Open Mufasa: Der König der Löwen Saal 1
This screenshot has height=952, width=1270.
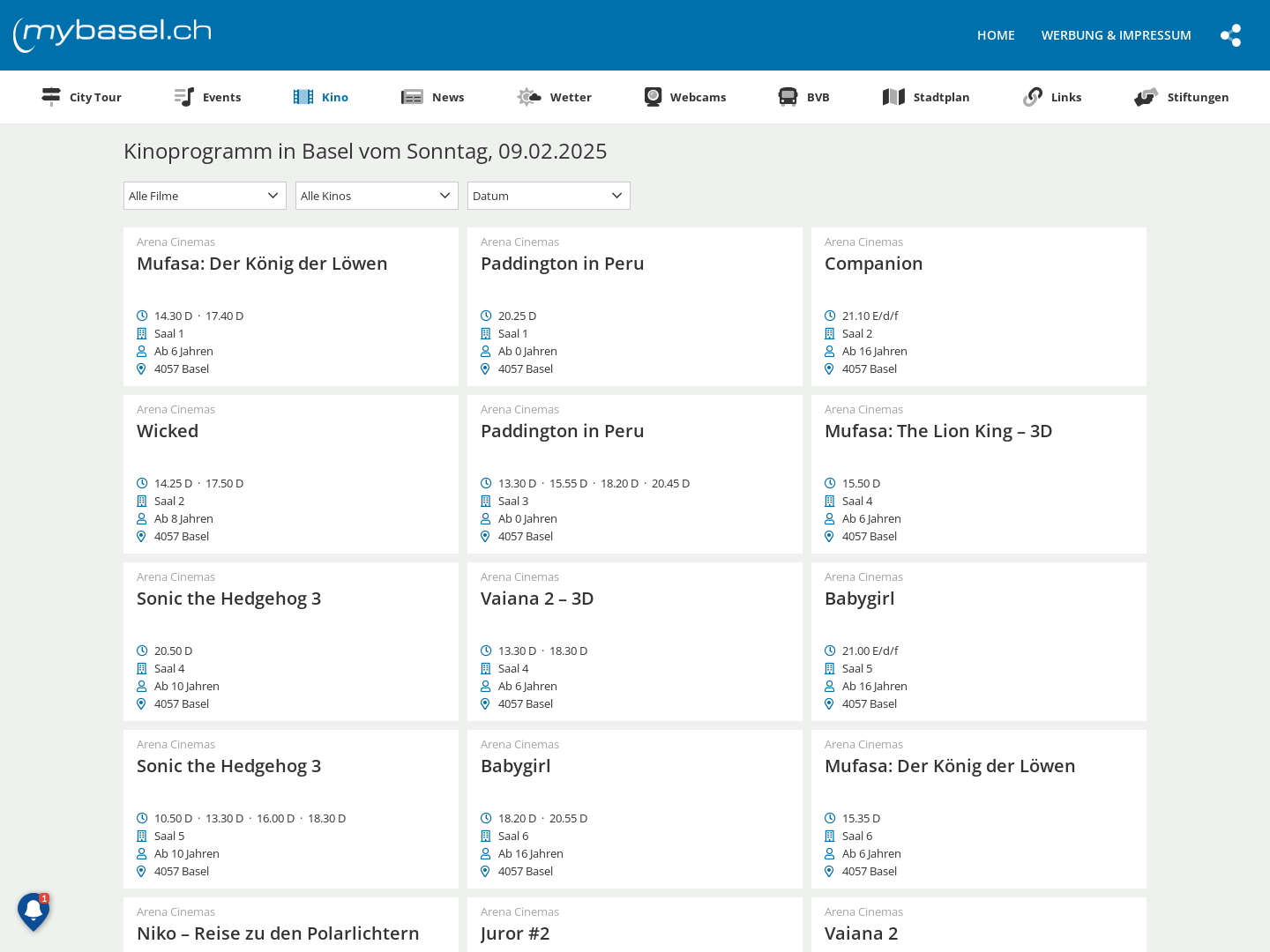pos(262,264)
